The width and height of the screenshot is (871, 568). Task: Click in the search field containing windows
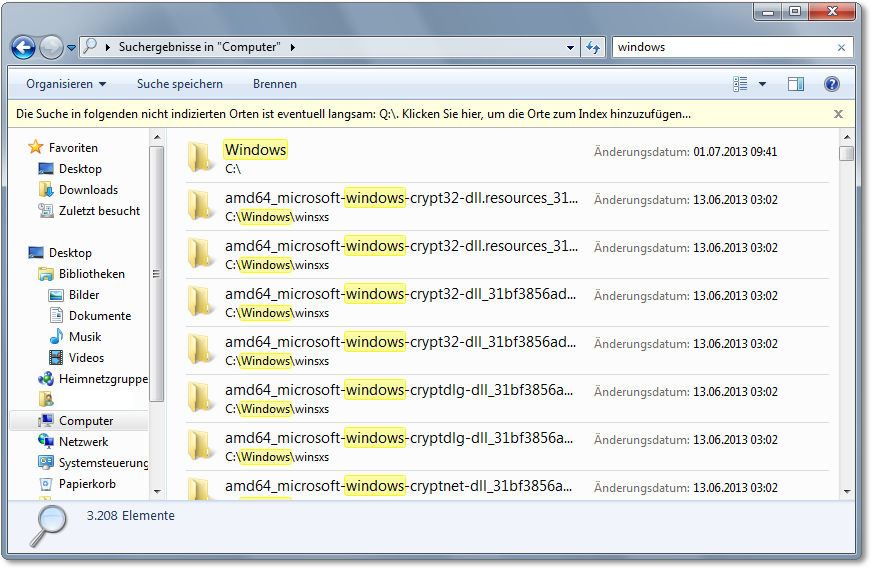720,47
